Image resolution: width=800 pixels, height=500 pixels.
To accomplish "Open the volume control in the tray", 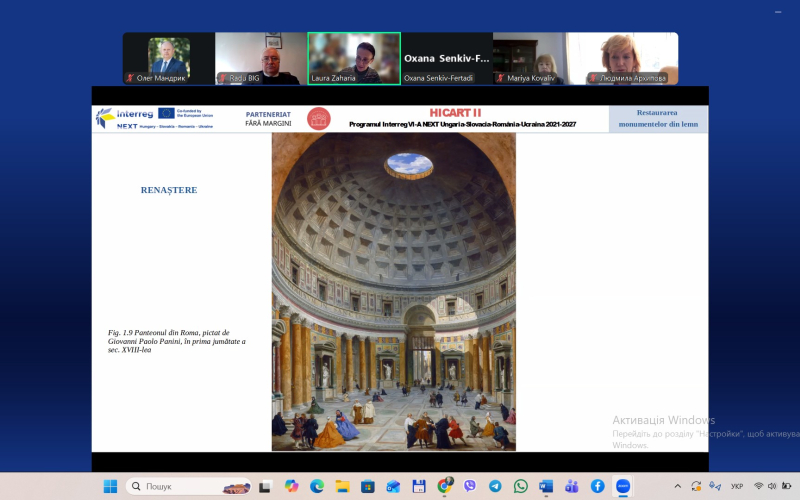I will tap(773, 486).
